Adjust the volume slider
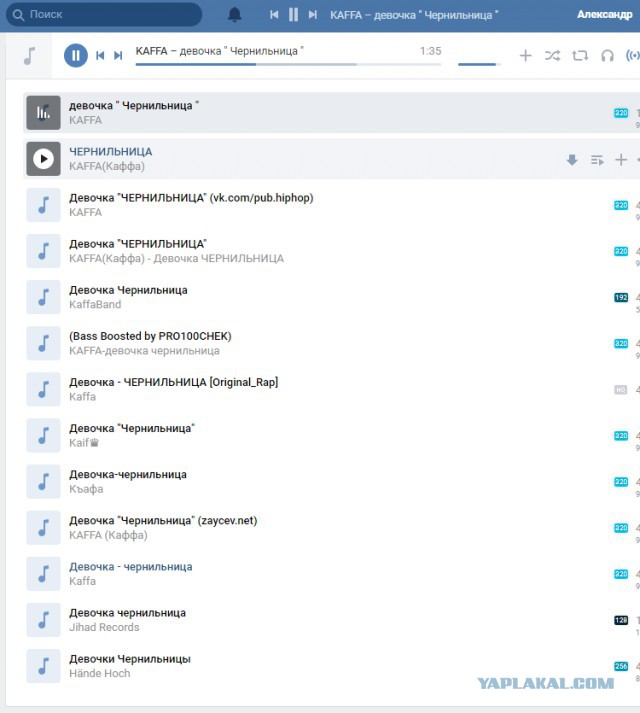 pos(479,65)
